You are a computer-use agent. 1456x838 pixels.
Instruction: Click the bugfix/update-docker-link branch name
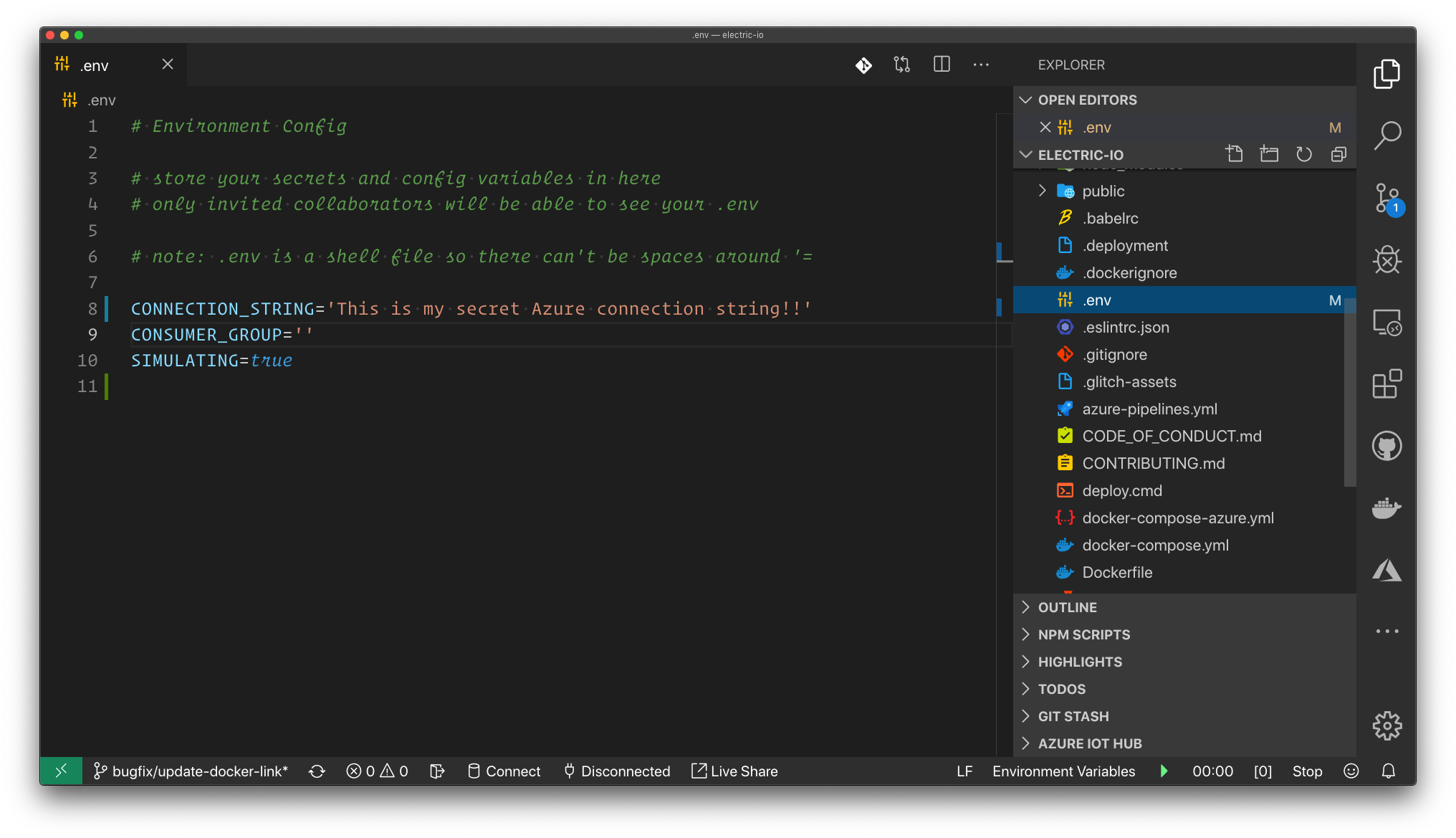(200, 771)
